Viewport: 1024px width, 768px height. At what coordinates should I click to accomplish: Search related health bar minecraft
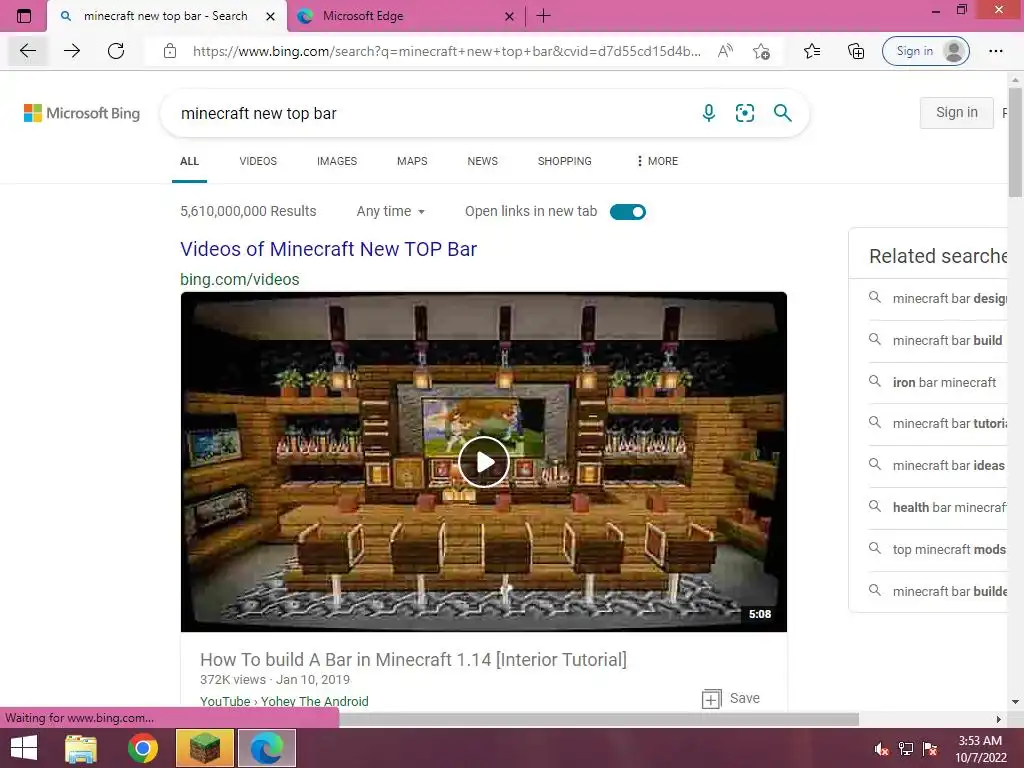pyautogui.click(x=938, y=507)
